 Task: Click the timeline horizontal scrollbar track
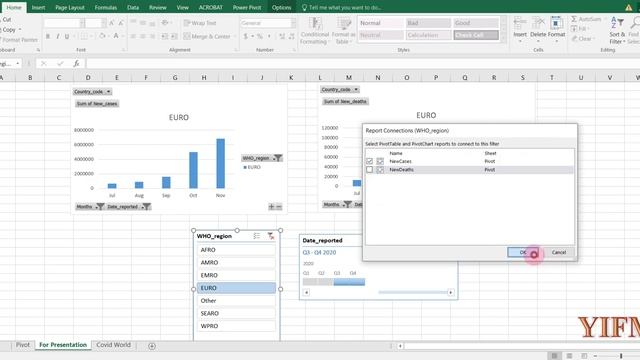pos(412,292)
